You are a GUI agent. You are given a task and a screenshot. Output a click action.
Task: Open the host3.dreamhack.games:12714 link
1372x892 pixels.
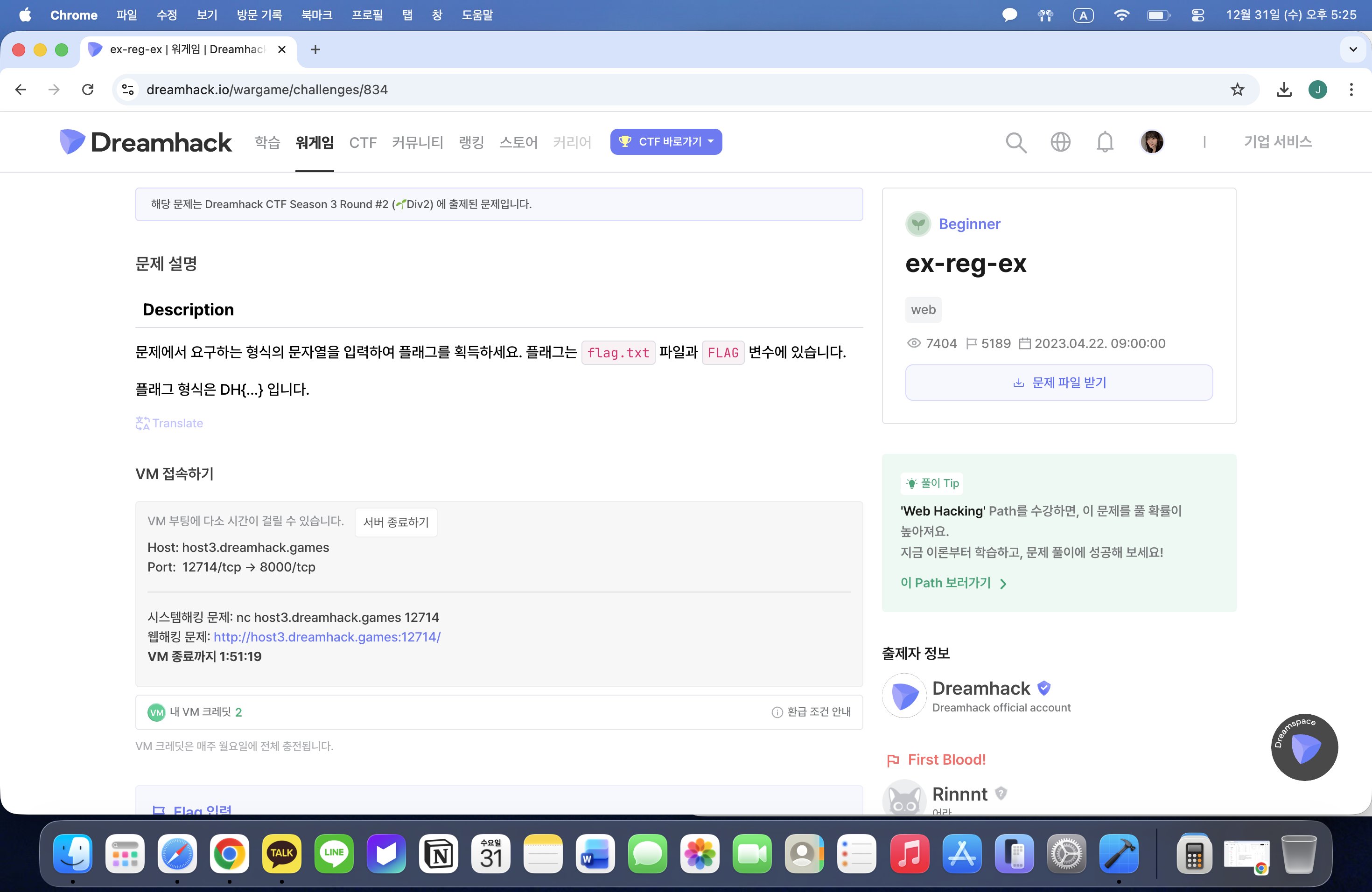(x=327, y=637)
